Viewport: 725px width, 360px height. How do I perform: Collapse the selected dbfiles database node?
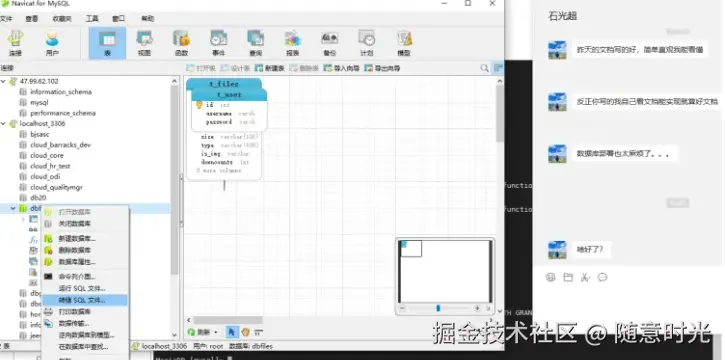click(13, 208)
